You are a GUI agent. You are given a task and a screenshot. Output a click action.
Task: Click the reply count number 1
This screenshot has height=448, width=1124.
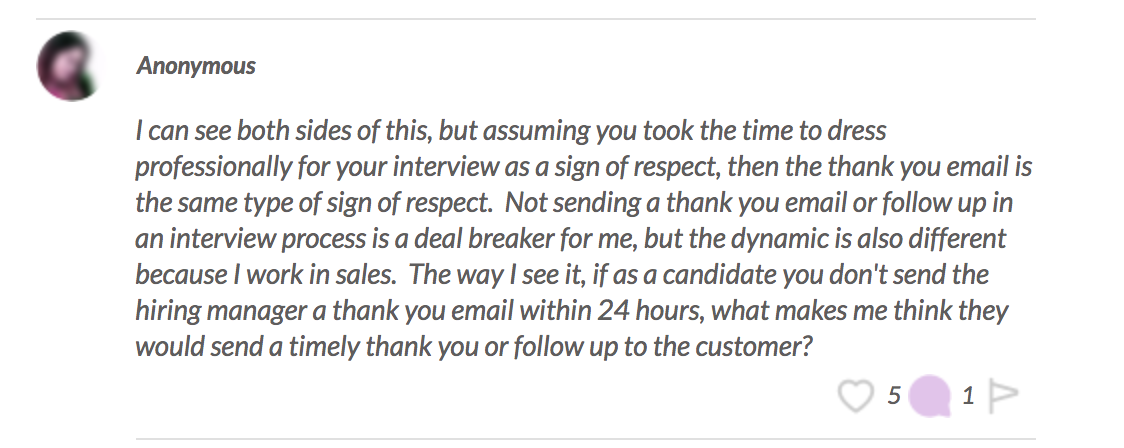click(x=968, y=396)
